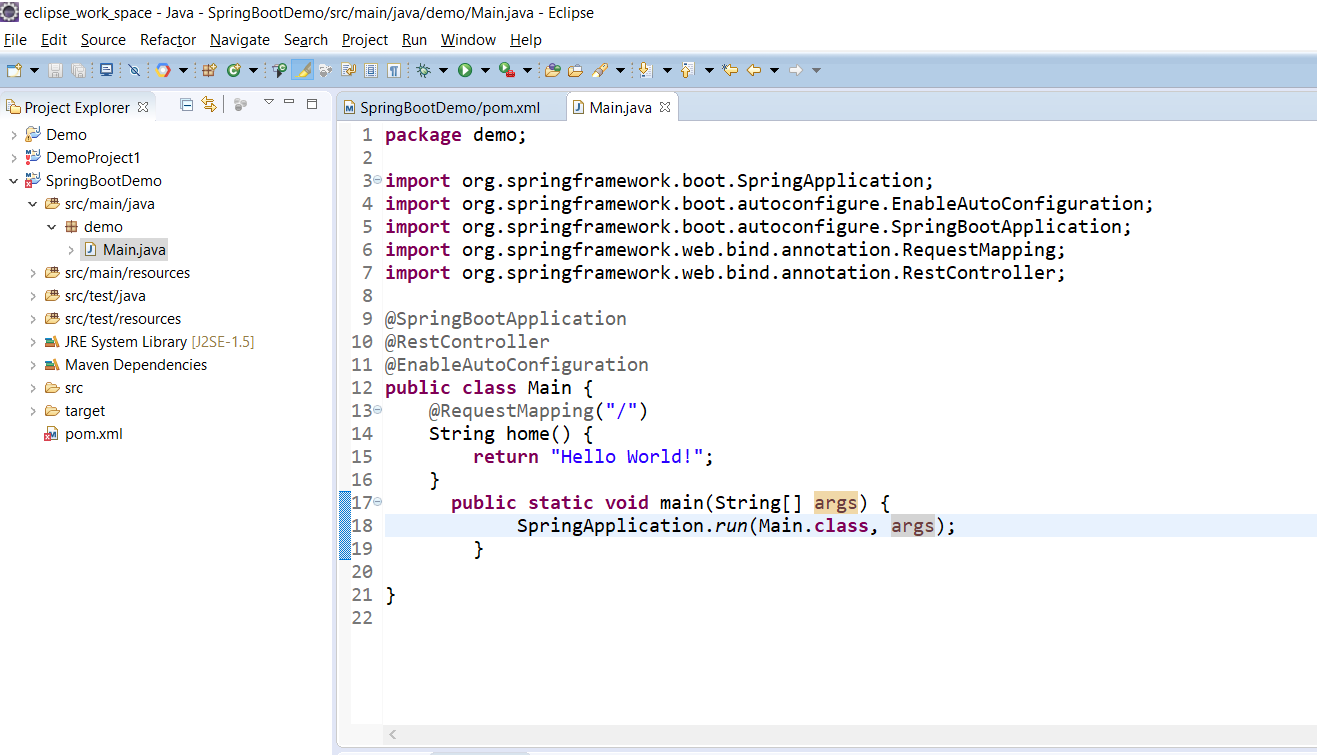Collapse the SpringBootDemo project node
This screenshot has width=1317, height=755.
(x=13, y=181)
